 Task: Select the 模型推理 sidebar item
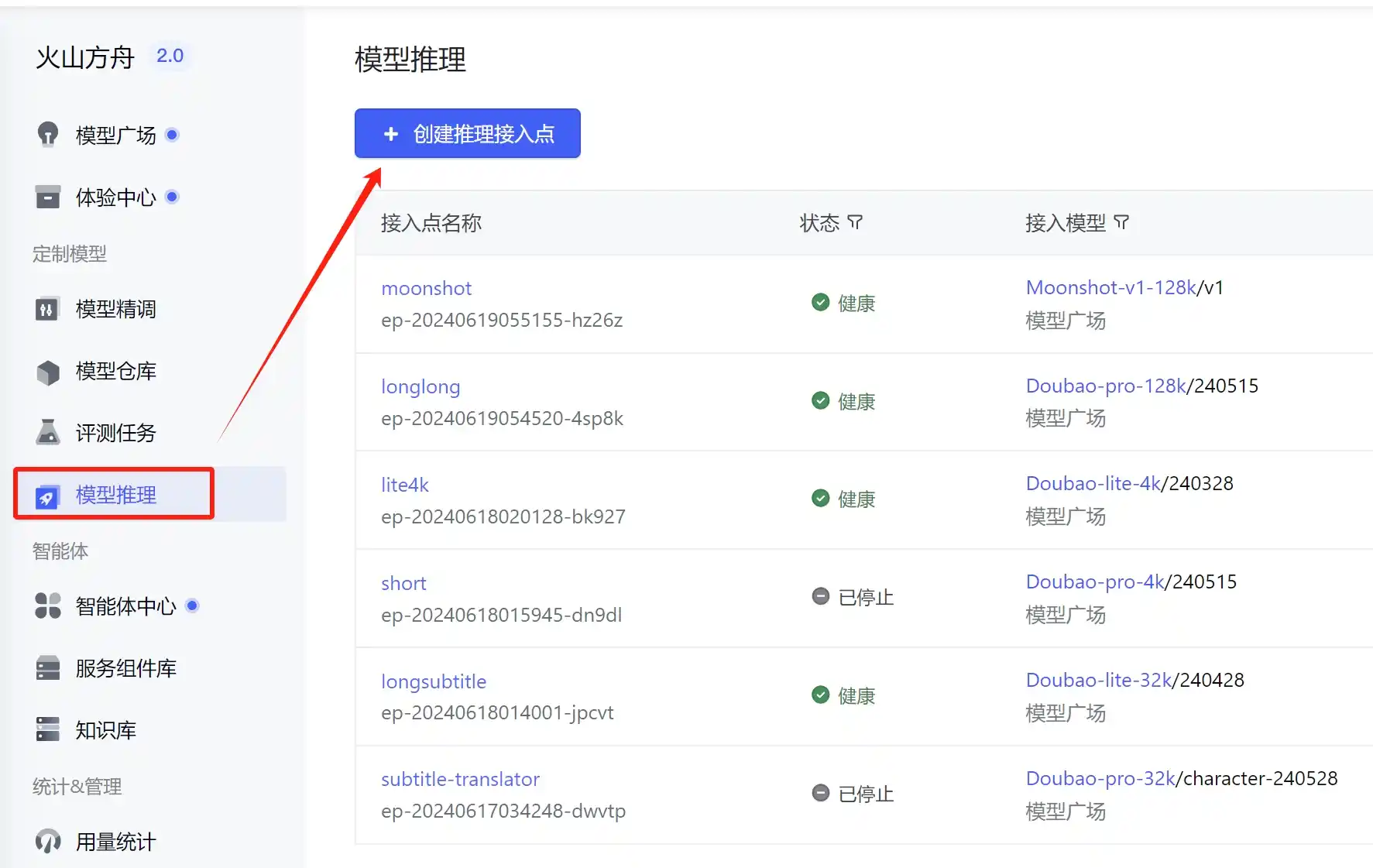149,494
